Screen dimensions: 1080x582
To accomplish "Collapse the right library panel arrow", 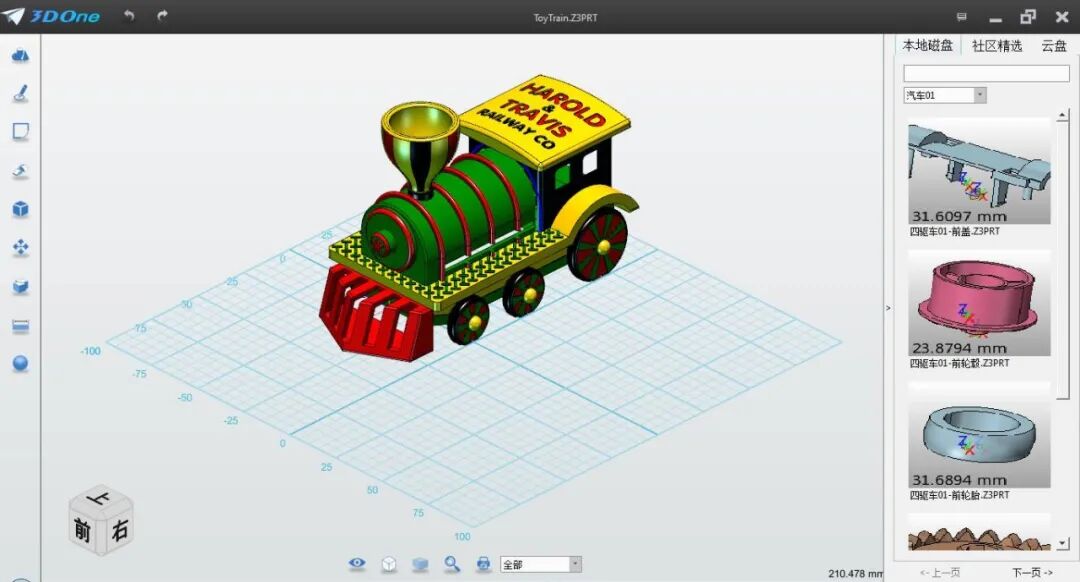I will pos(888,308).
